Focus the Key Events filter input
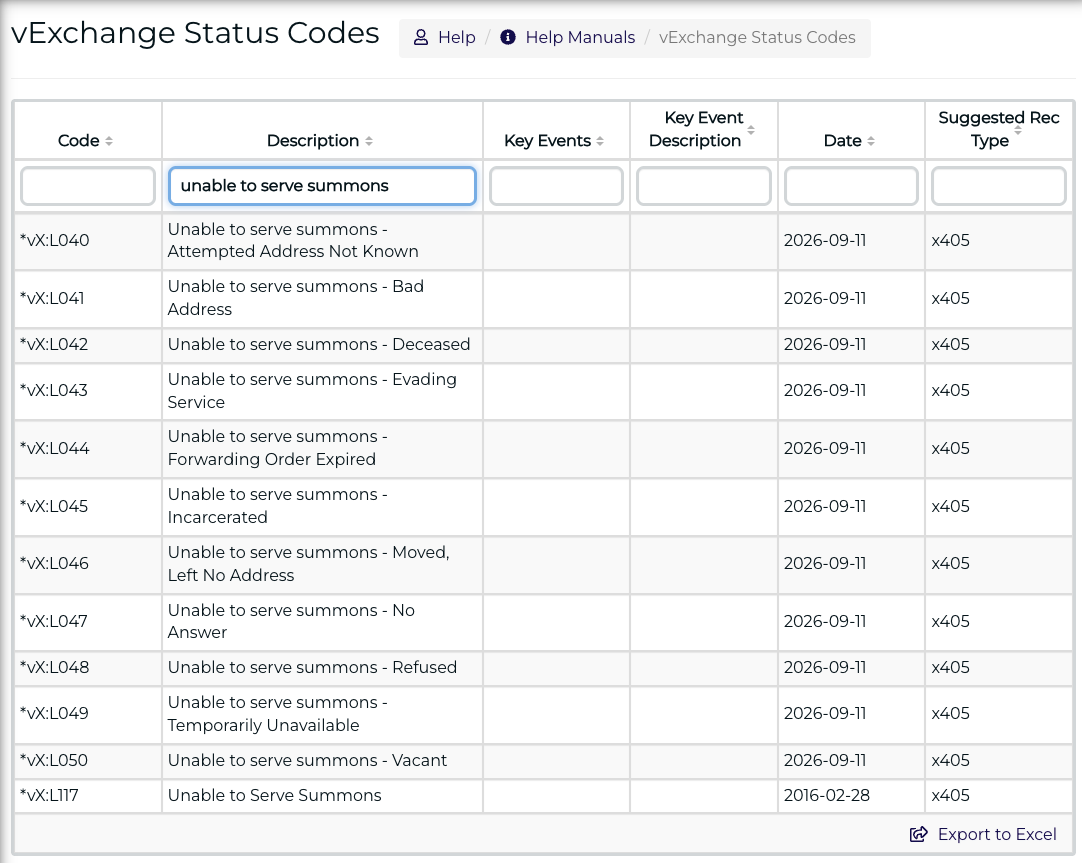This screenshot has width=1082, height=863. [556, 186]
